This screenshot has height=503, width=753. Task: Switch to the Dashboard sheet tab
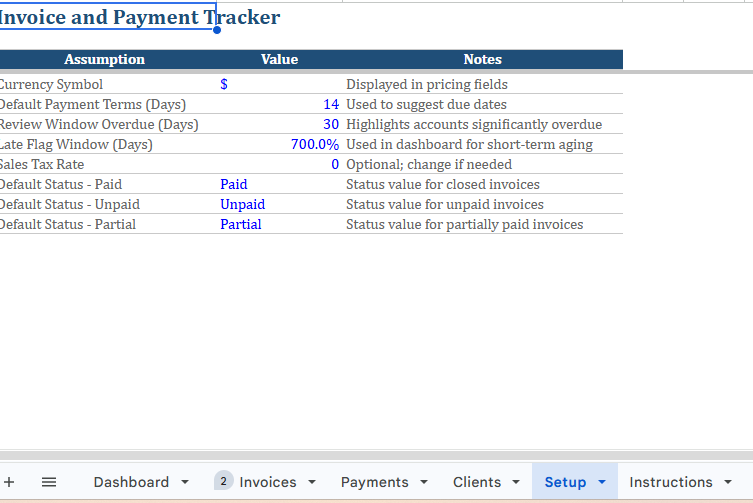tap(131, 482)
